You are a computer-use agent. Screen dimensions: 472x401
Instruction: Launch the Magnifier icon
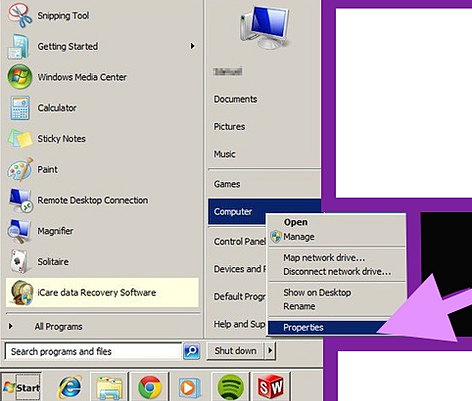[19, 231]
